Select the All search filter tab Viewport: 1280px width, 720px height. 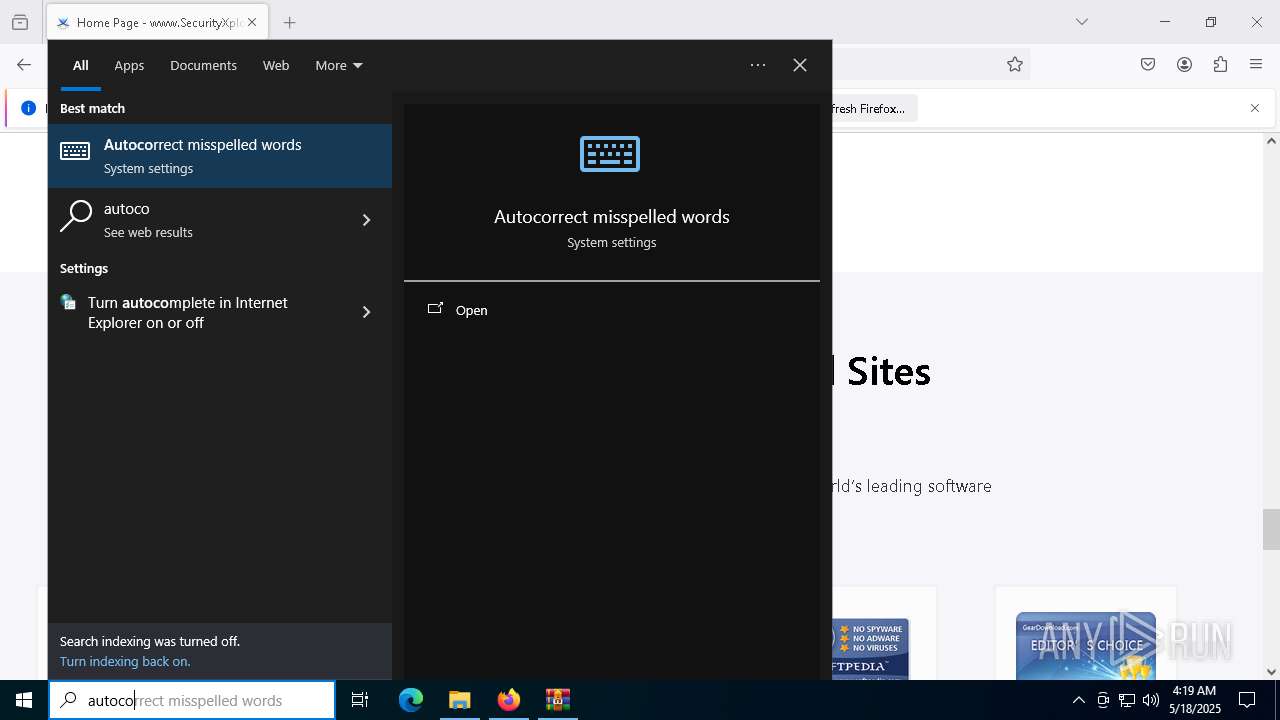click(81, 65)
